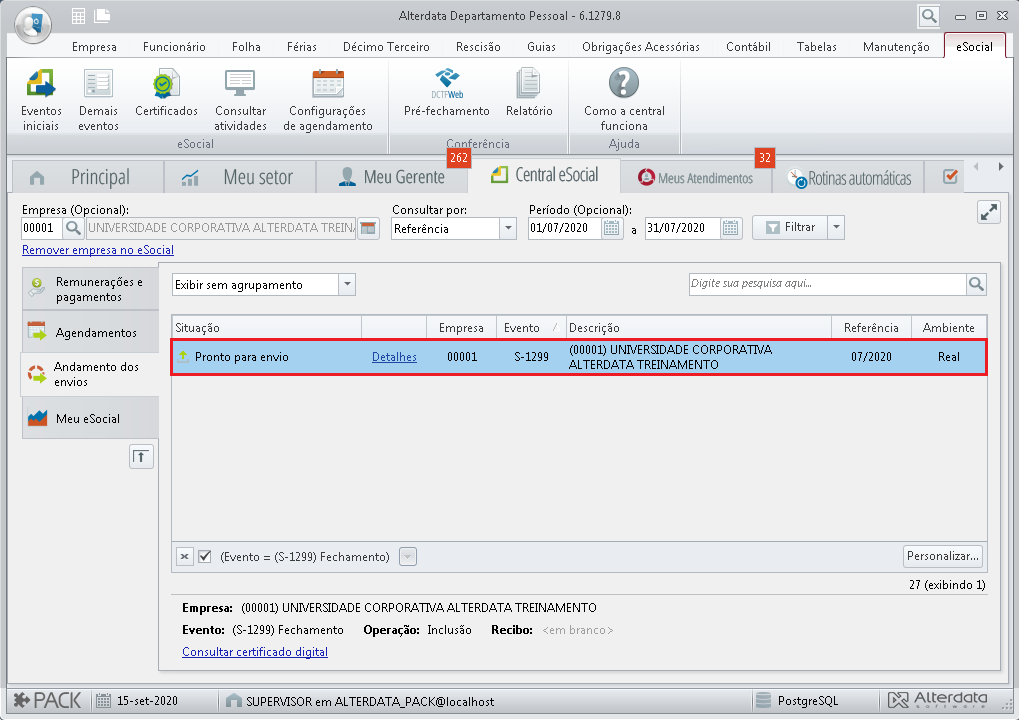Click PostgreSQL database status icon
Viewport: 1019px width, 720px height.
[x=764, y=701]
